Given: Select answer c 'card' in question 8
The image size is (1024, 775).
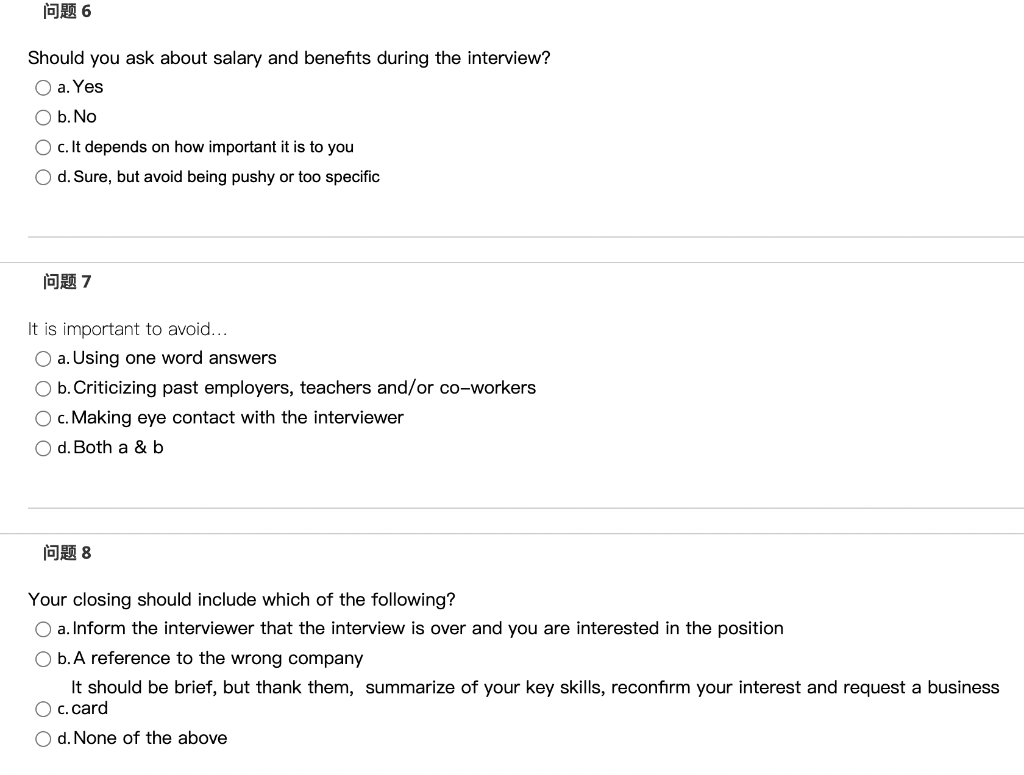Looking at the screenshot, I should (43, 709).
